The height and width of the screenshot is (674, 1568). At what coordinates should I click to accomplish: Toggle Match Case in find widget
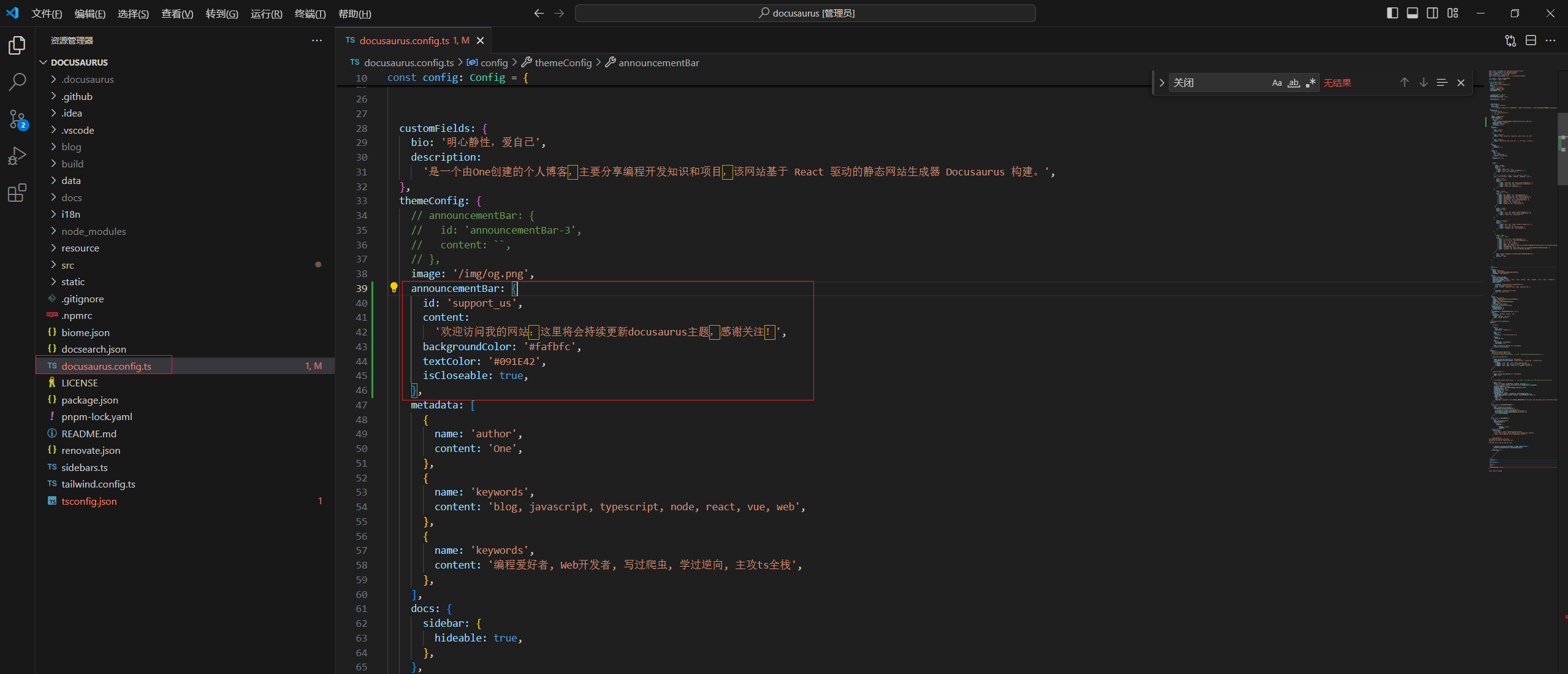pos(1277,83)
